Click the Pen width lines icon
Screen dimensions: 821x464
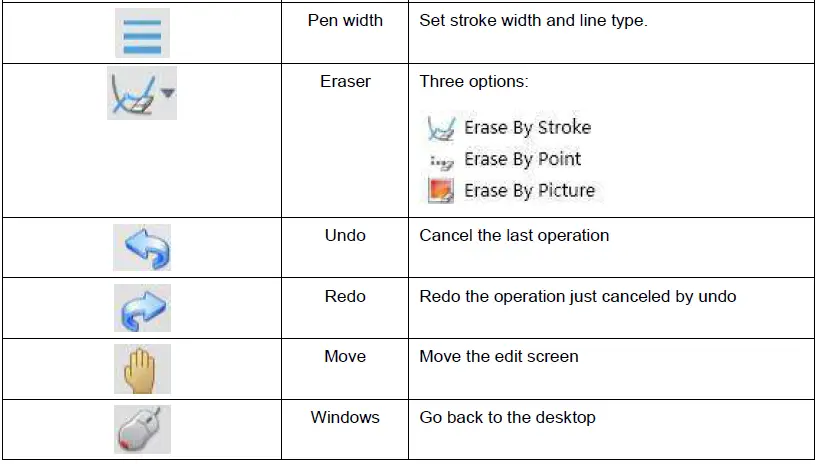[142, 33]
